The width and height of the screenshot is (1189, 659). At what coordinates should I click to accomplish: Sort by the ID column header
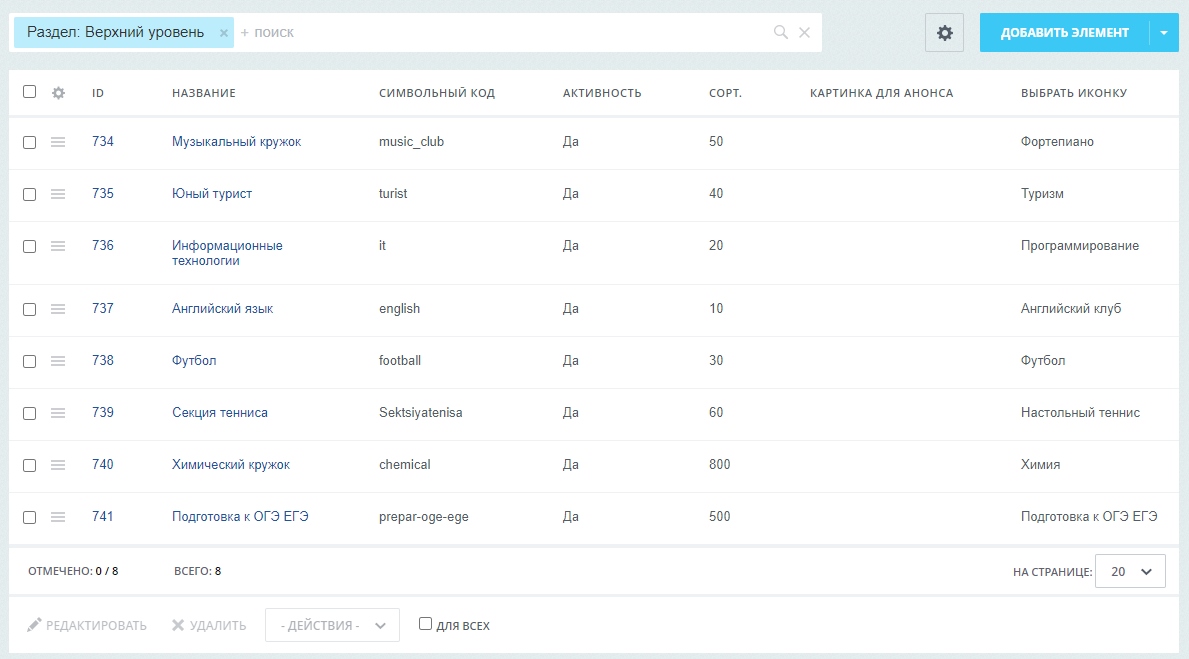[x=98, y=93]
